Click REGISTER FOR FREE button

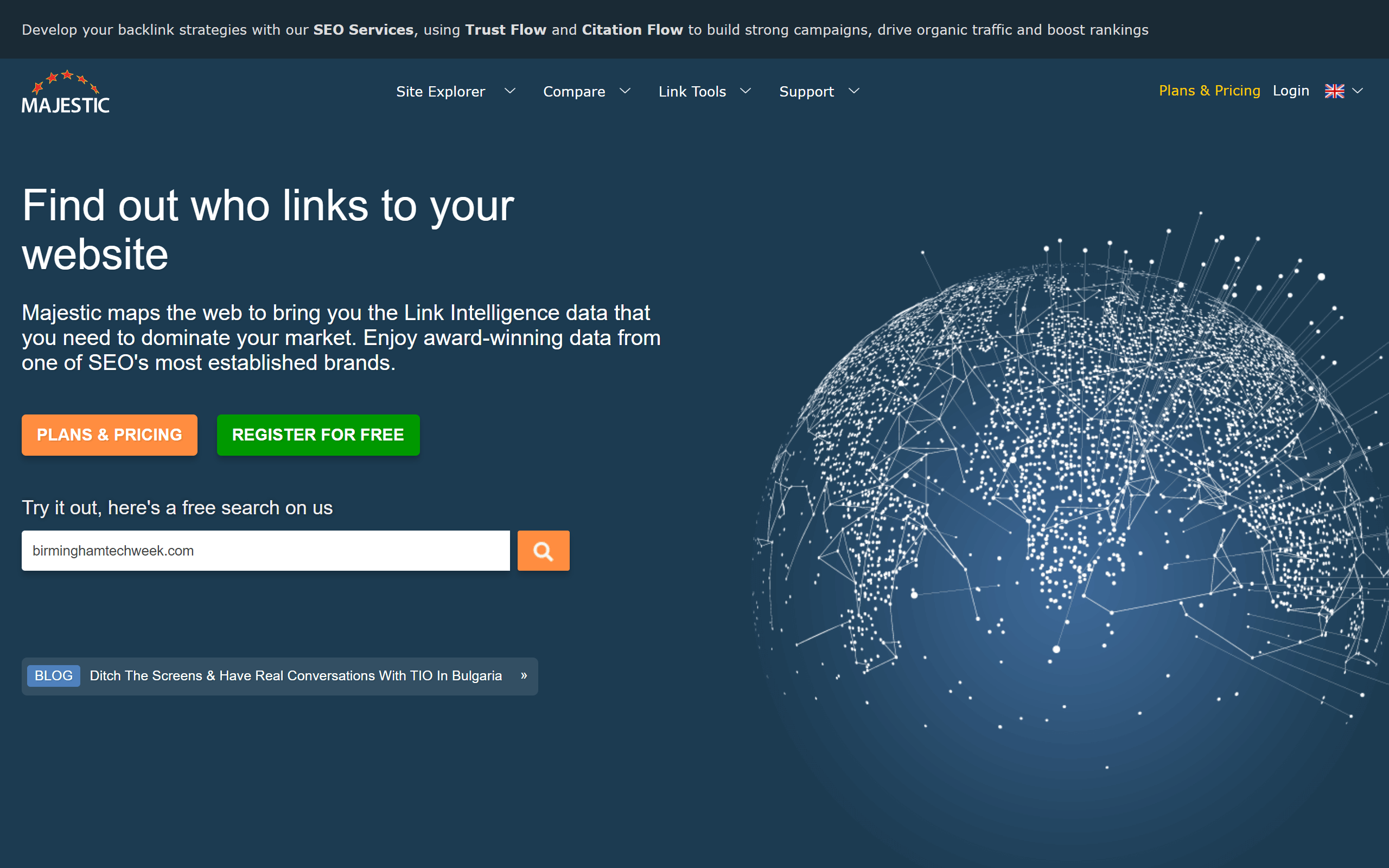click(x=318, y=435)
